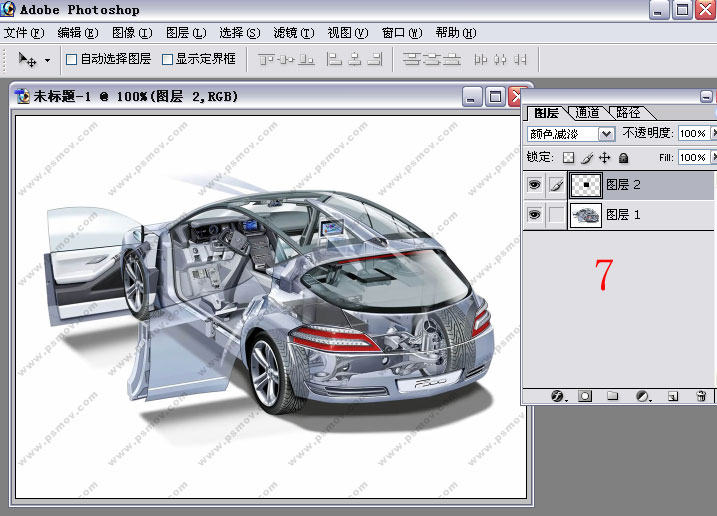The height and width of the screenshot is (516, 717).
Task: Hide 图层 1 using eye icon
Action: (534, 215)
